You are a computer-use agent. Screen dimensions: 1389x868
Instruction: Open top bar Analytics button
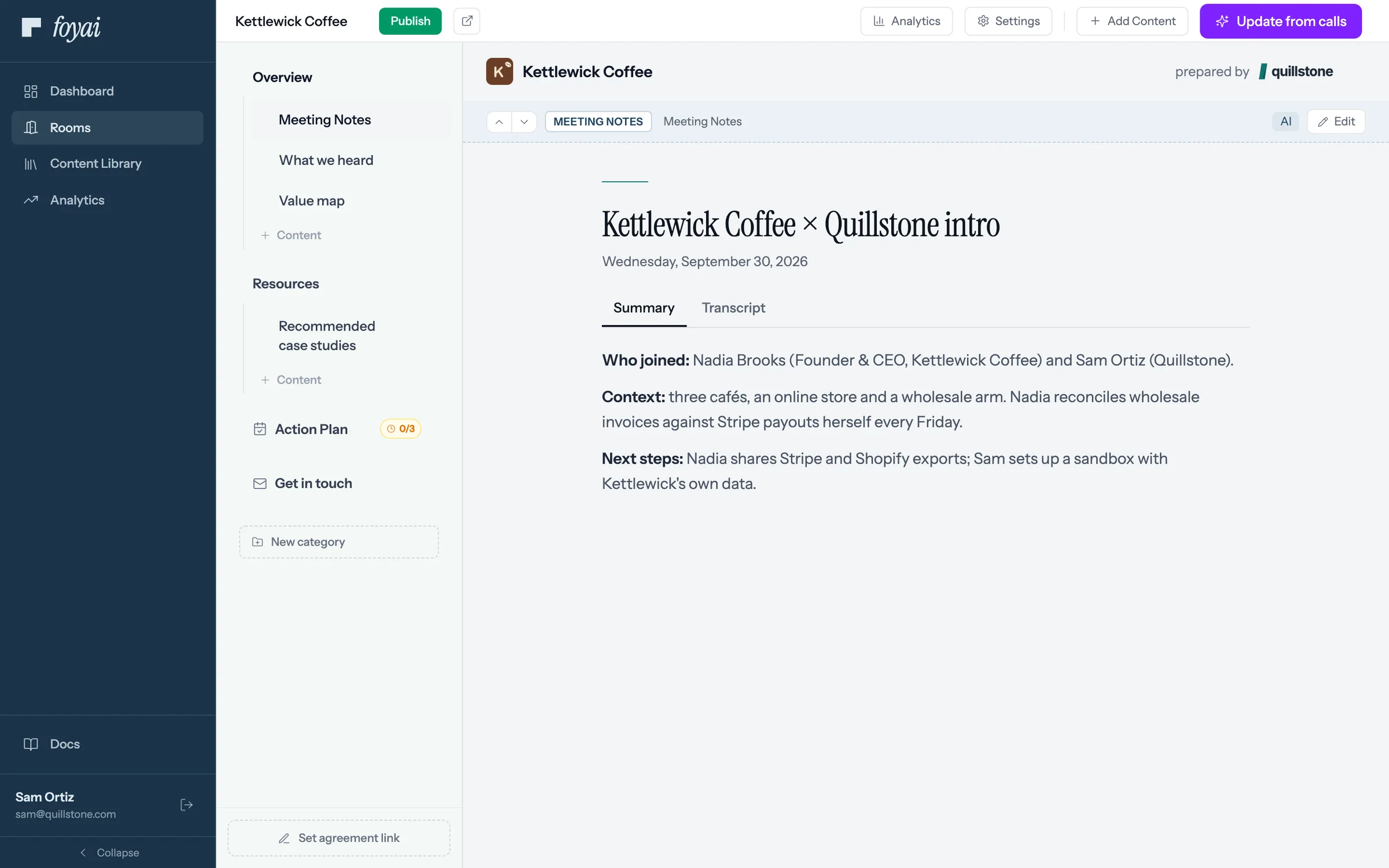pyautogui.click(x=906, y=21)
